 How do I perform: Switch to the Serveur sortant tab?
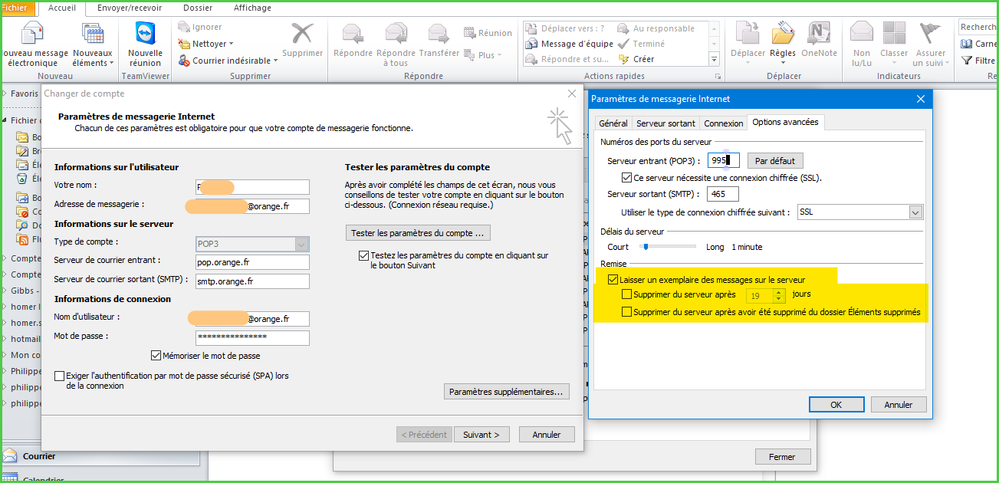[665, 123]
